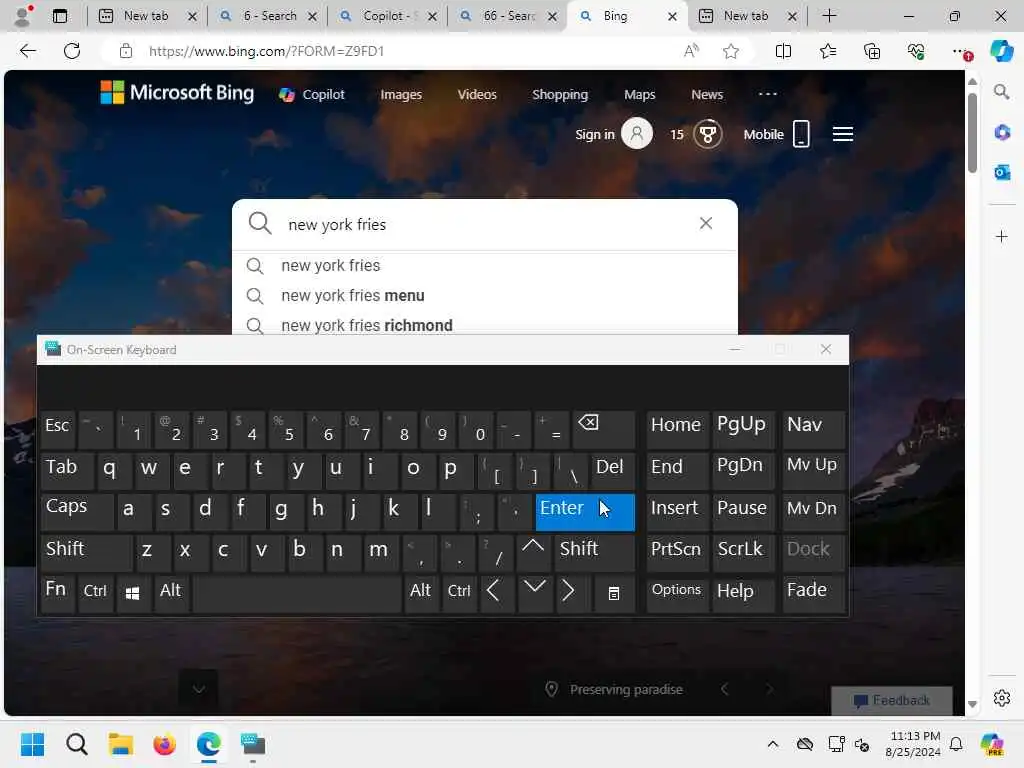The width and height of the screenshot is (1024, 768).
Task: Open Favorites list icon
Action: [827, 51]
